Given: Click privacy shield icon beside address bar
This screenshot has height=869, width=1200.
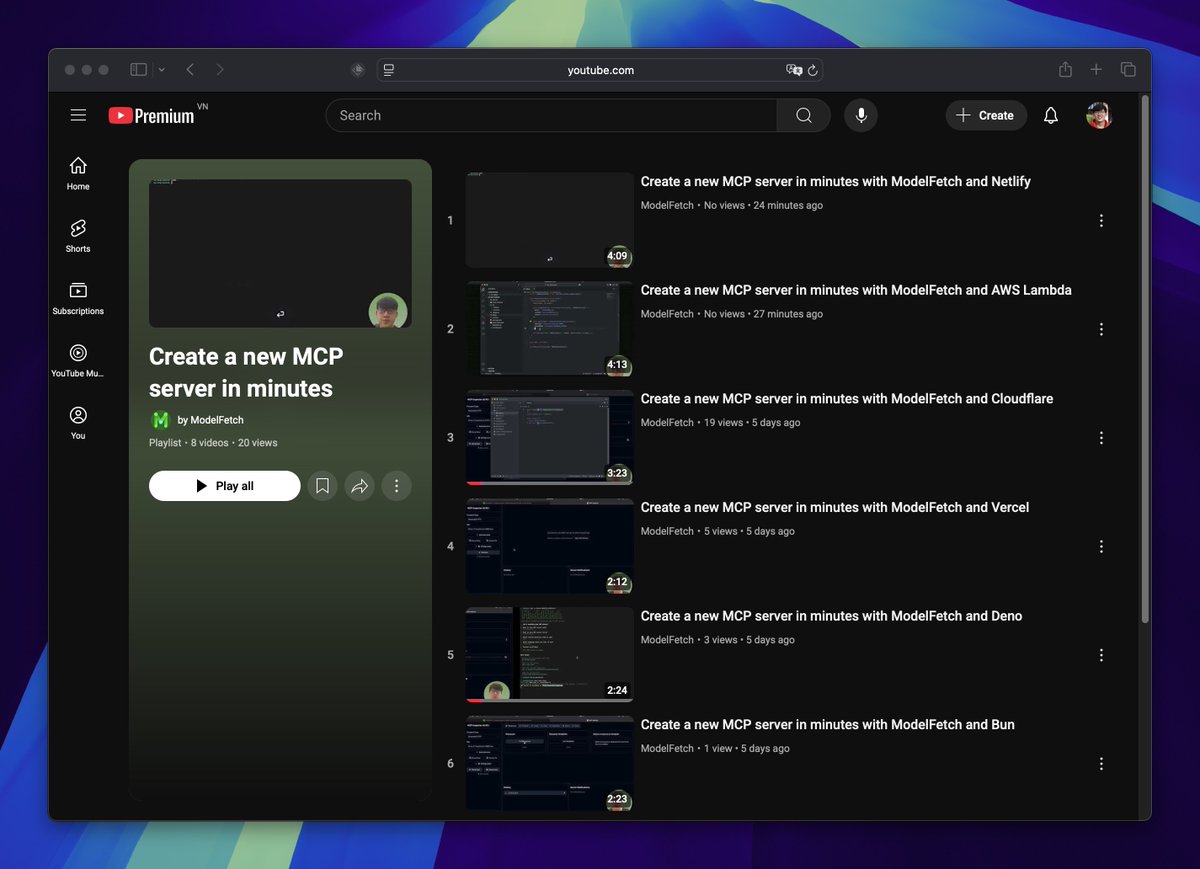Looking at the screenshot, I should (x=358, y=70).
